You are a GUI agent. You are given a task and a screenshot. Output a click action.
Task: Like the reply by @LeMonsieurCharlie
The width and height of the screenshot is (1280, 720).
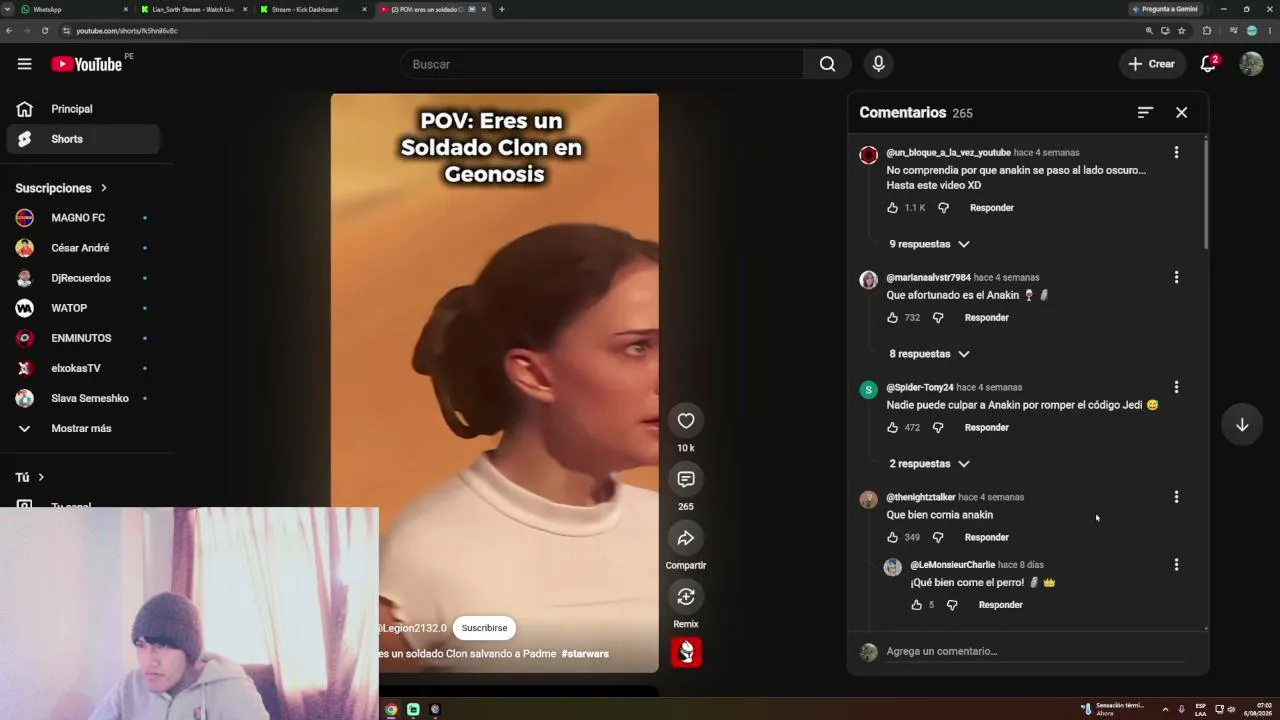tap(916, 605)
